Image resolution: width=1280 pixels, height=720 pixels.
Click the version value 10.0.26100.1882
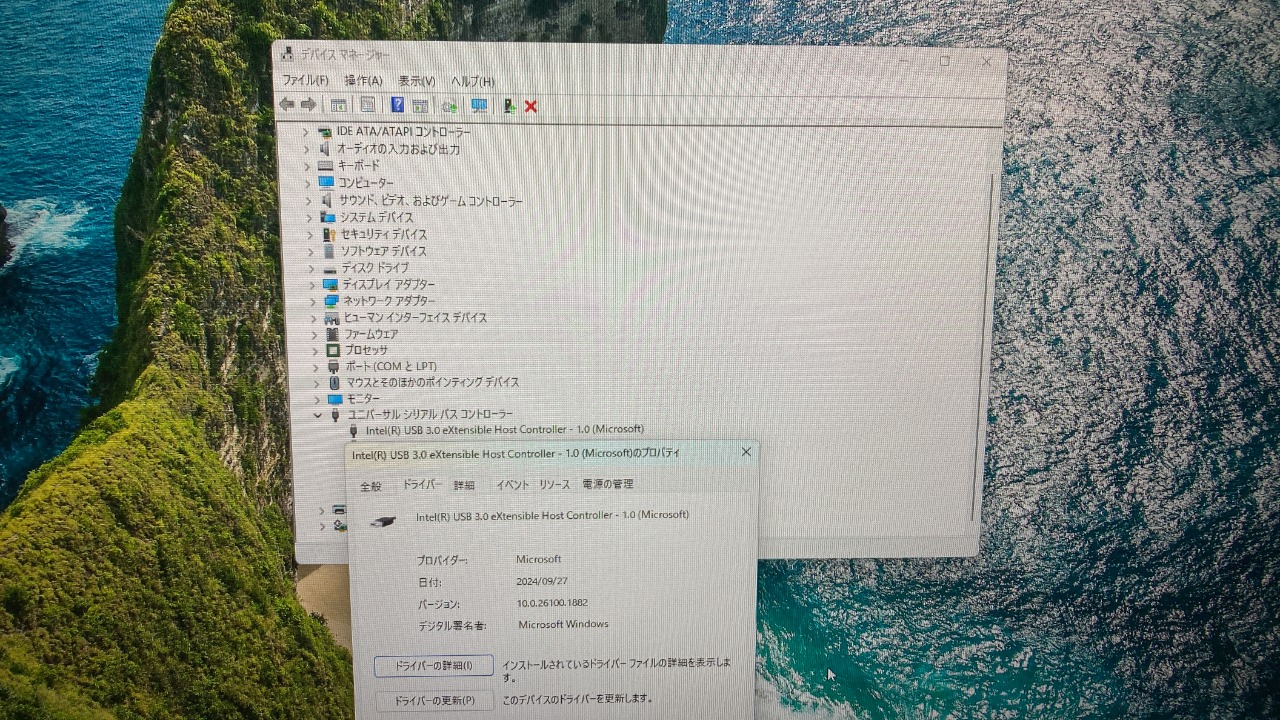pyautogui.click(x=552, y=603)
